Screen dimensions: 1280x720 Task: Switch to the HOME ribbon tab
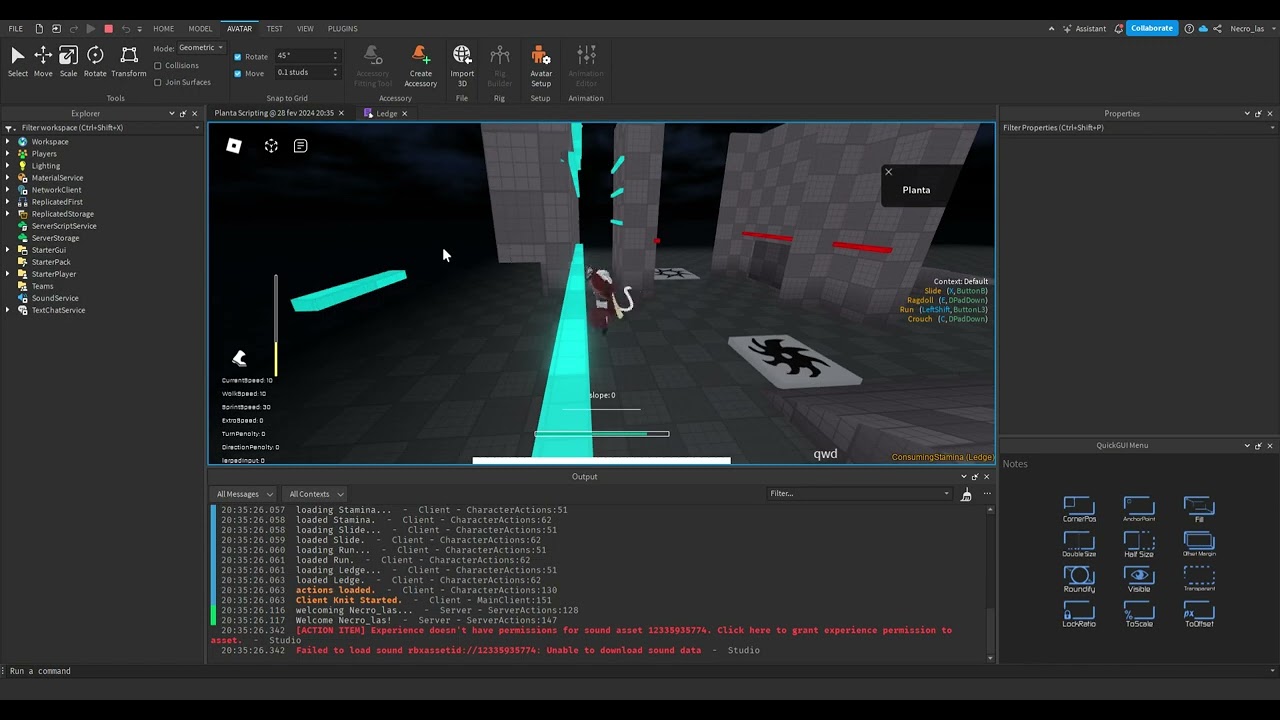point(163,29)
